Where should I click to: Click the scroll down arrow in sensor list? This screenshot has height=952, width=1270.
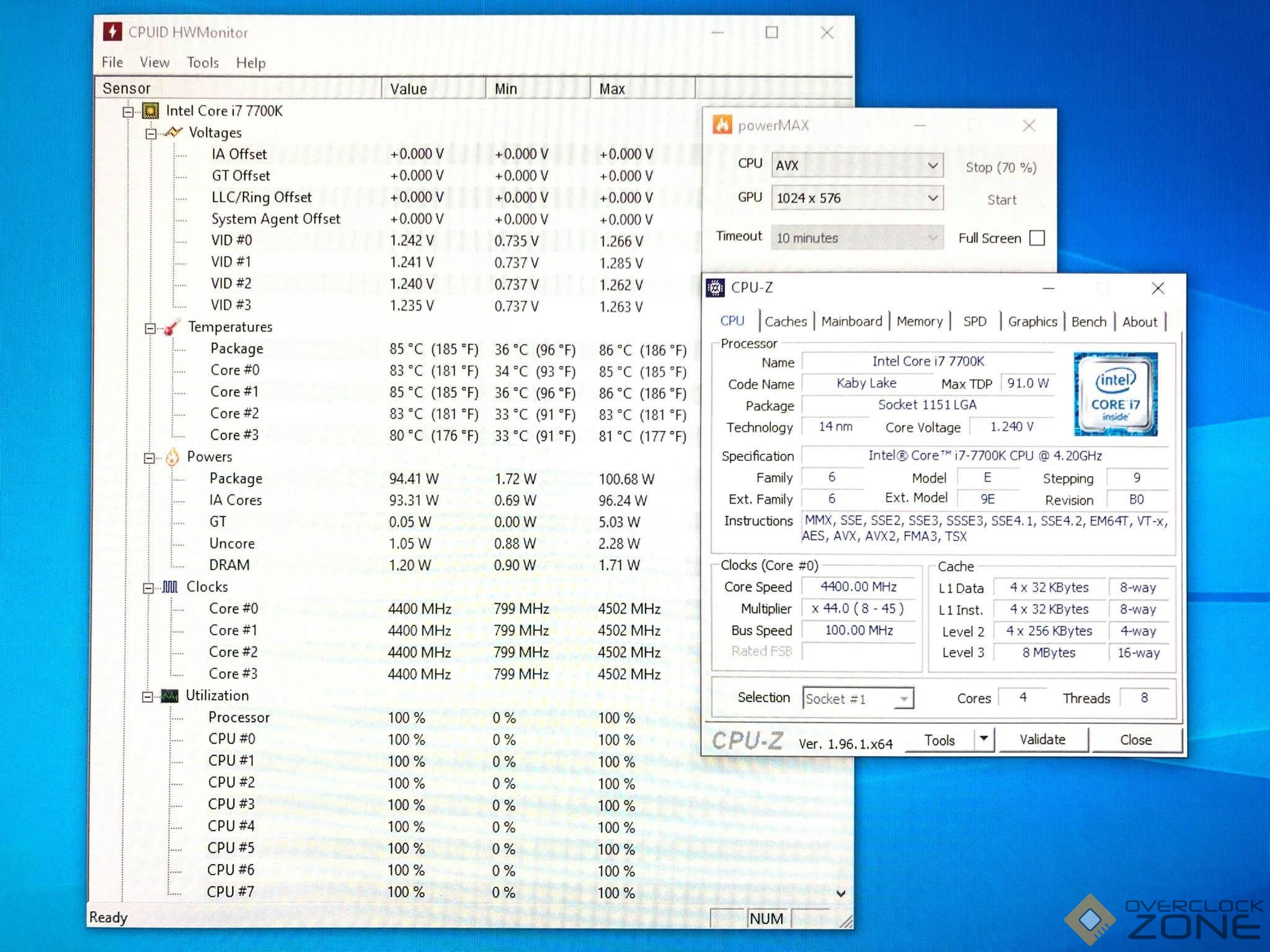[841, 893]
